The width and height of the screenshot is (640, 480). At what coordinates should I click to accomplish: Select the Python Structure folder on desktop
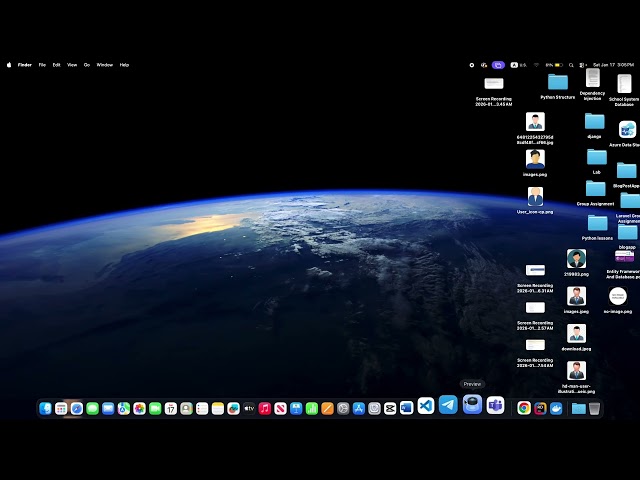coord(558,82)
